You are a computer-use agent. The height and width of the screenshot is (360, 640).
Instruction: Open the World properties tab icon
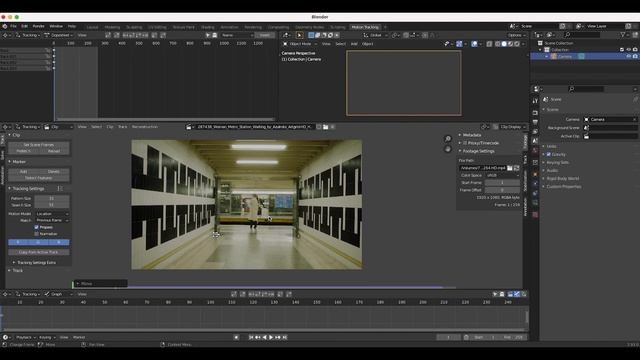tap(535, 150)
